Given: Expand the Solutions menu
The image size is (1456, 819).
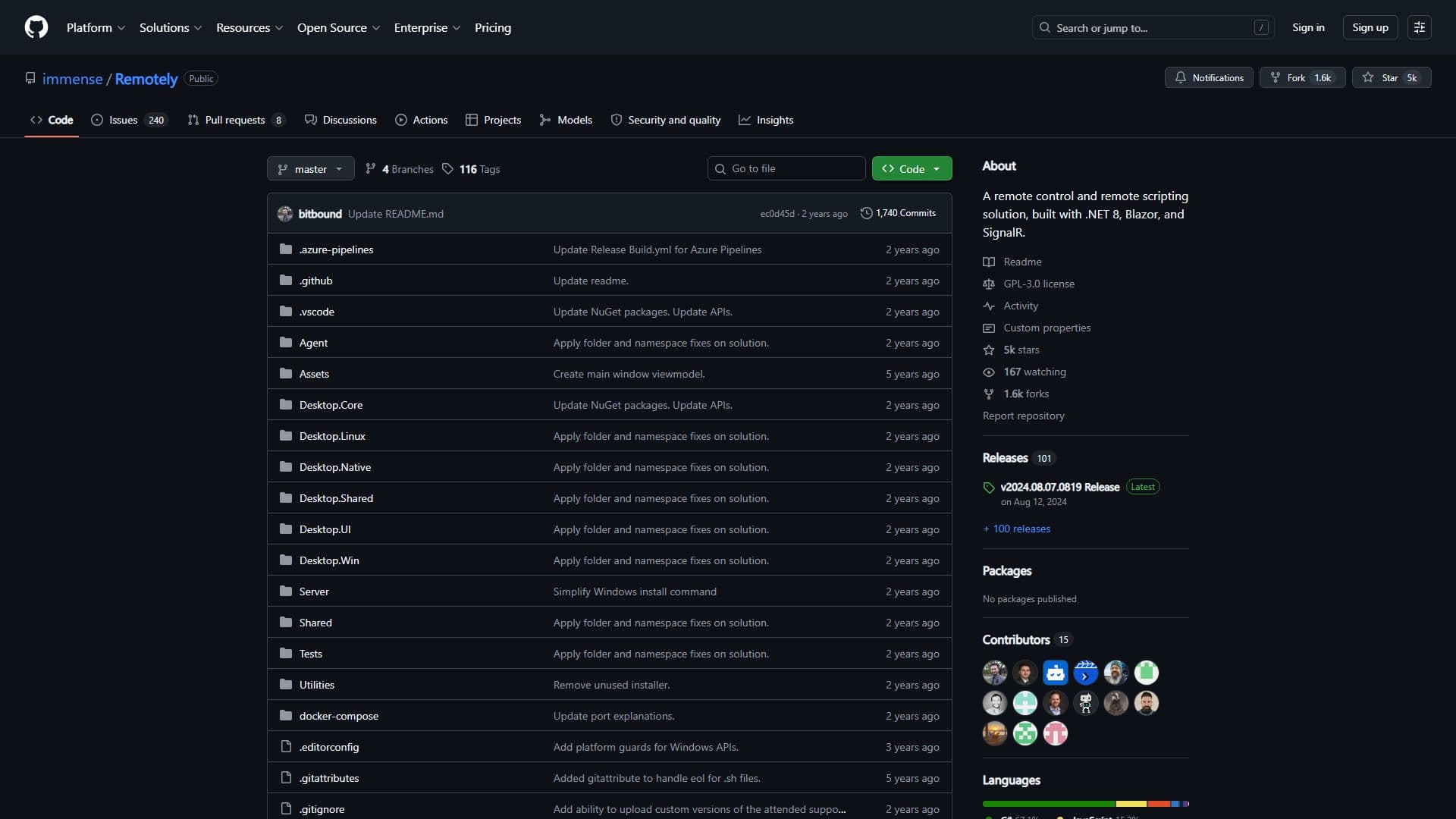Looking at the screenshot, I should 171,27.
